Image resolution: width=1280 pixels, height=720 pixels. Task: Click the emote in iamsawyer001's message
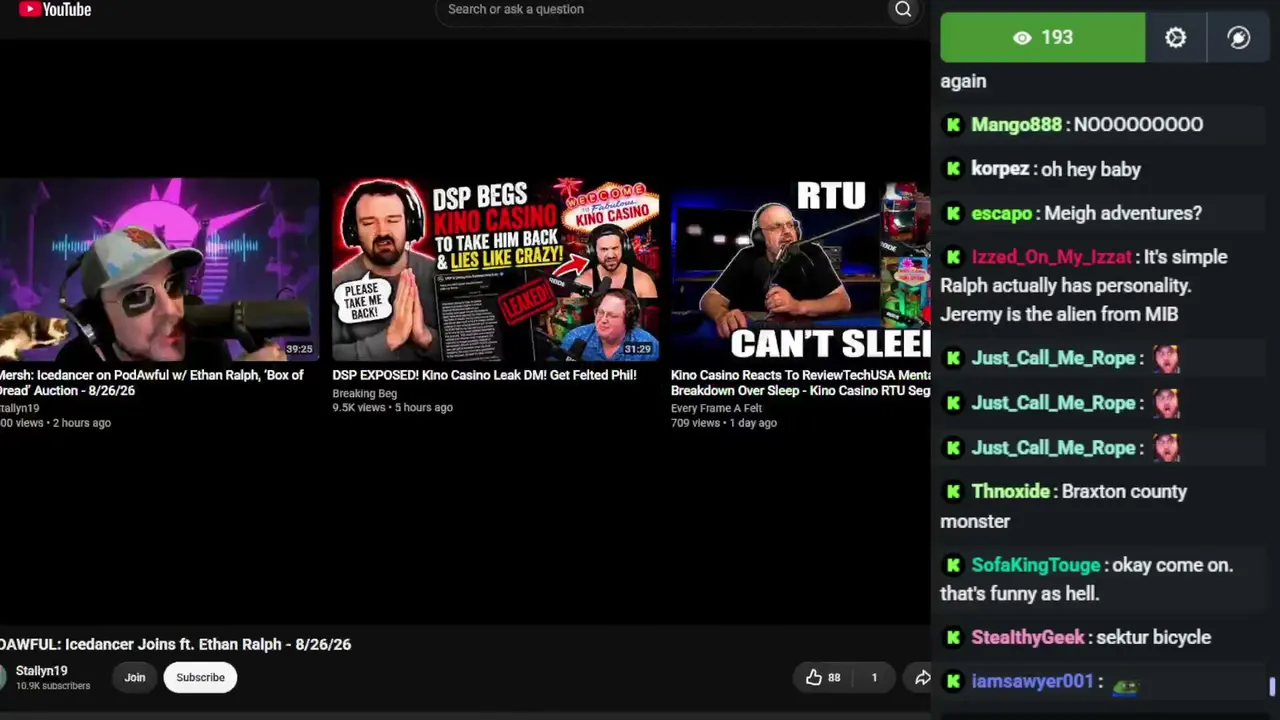(x=1125, y=685)
